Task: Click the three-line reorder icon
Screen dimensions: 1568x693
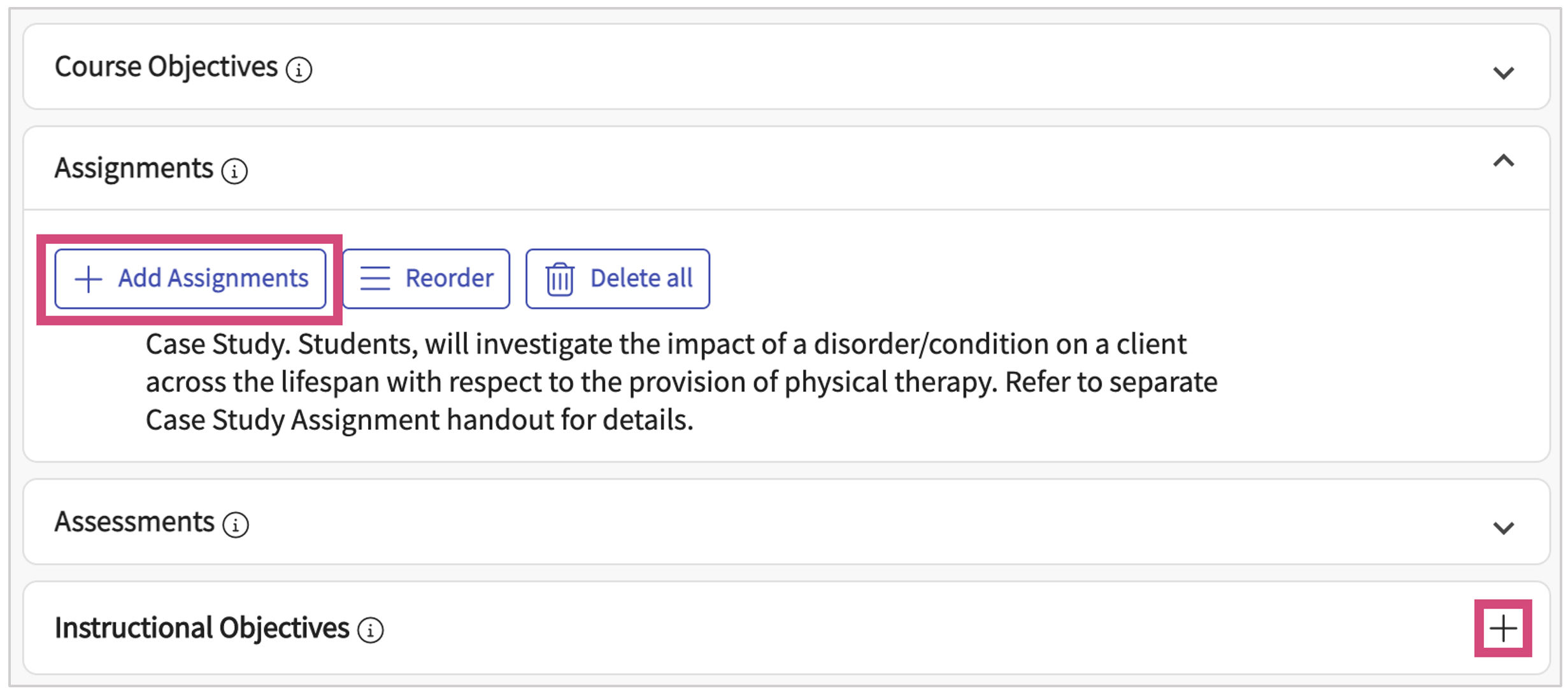Action: 375,279
